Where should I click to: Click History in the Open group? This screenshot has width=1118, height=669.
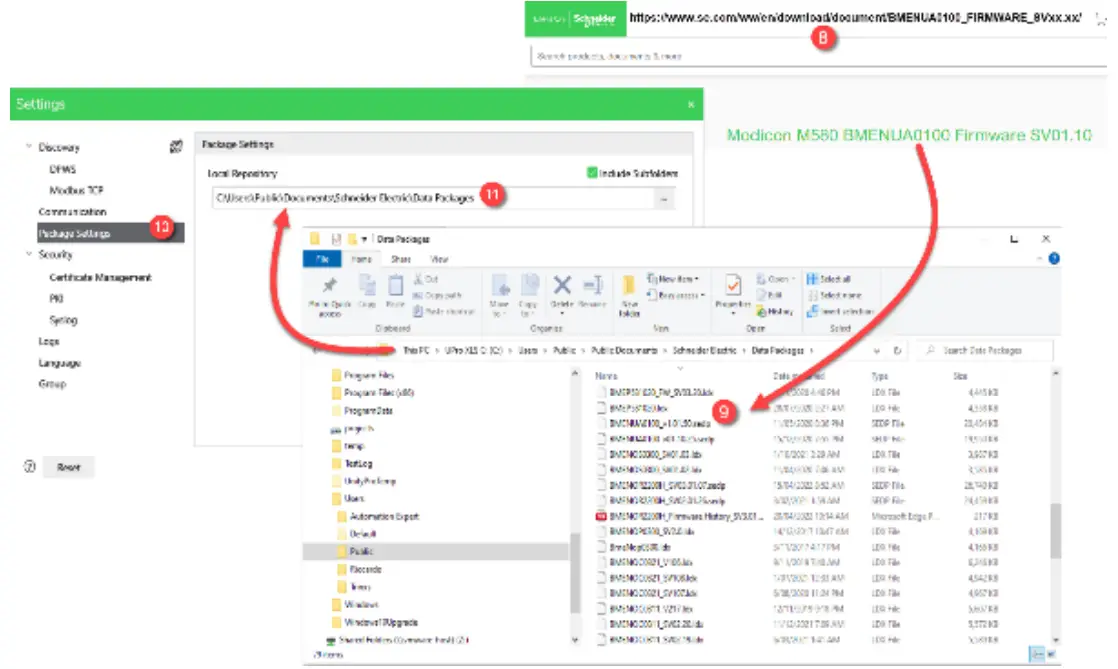click(775, 311)
